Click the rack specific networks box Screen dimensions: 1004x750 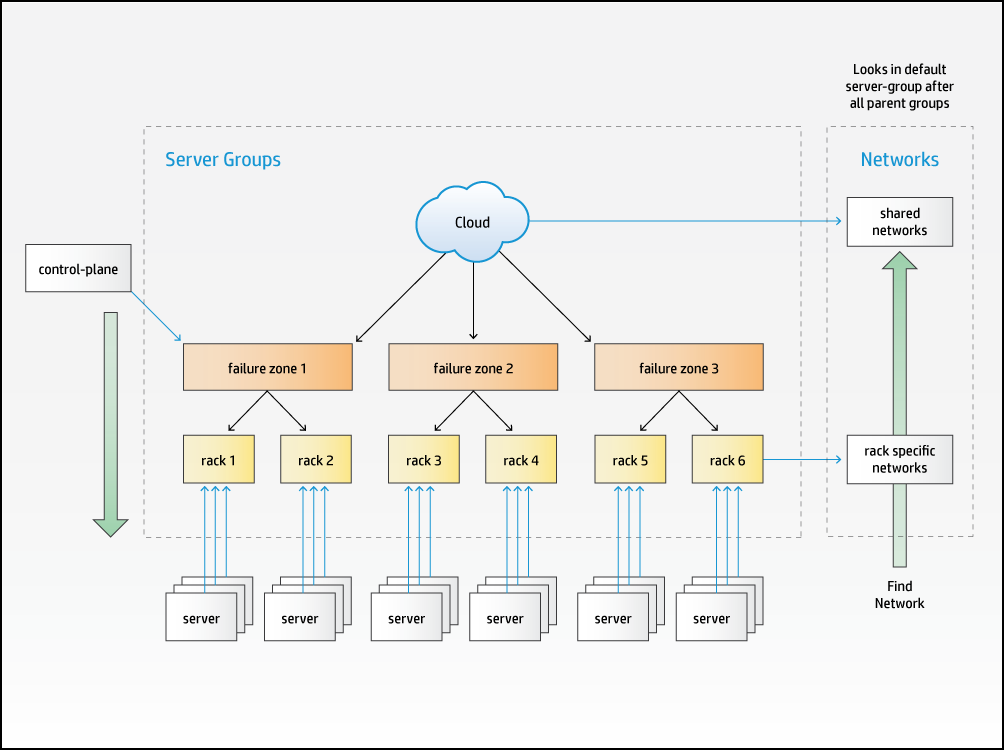coord(899,460)
